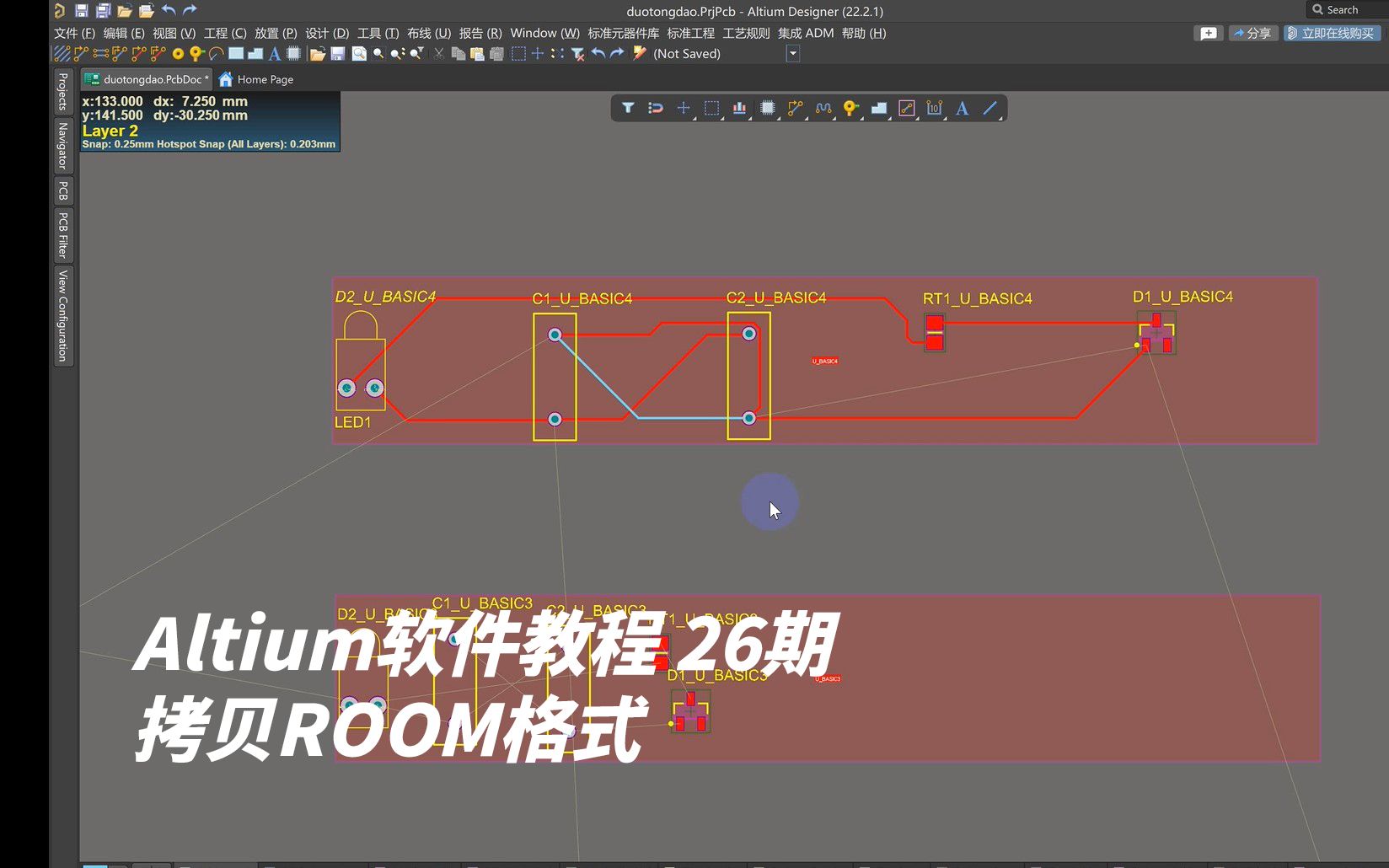Expand the dimension tool options triangle

point(943,118)
